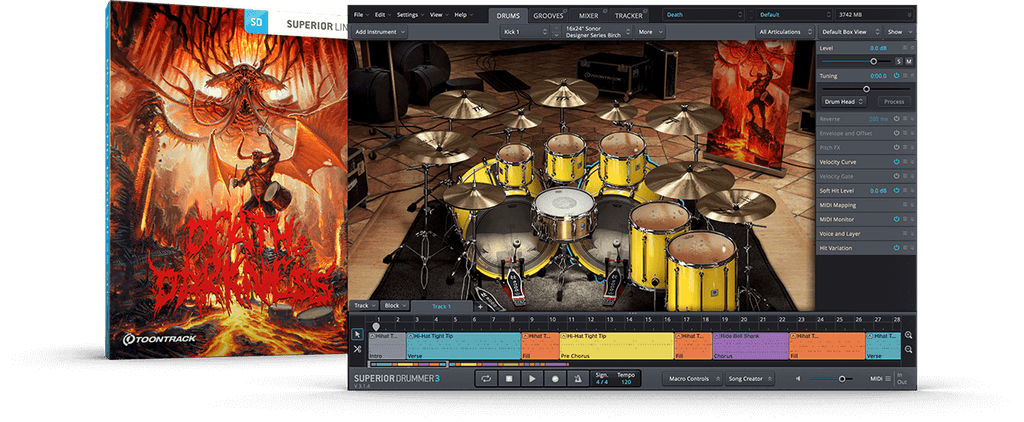Image resolution: width=1024 pixels, height=422 pixels.
Task: Switch to the TRACKER tab
Action: tap(628, 15)
